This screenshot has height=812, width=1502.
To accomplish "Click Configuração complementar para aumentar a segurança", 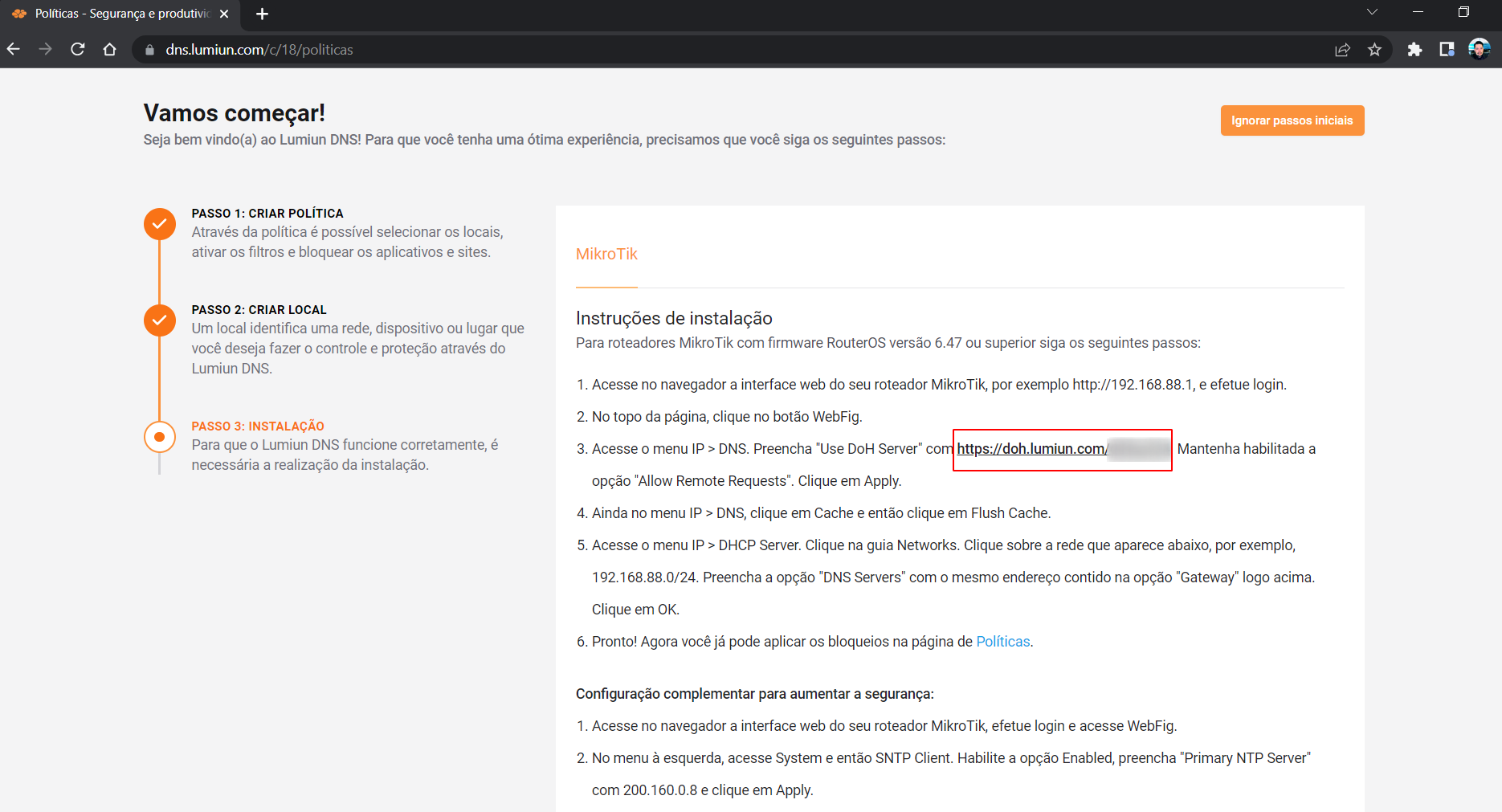I will point(755,694).
